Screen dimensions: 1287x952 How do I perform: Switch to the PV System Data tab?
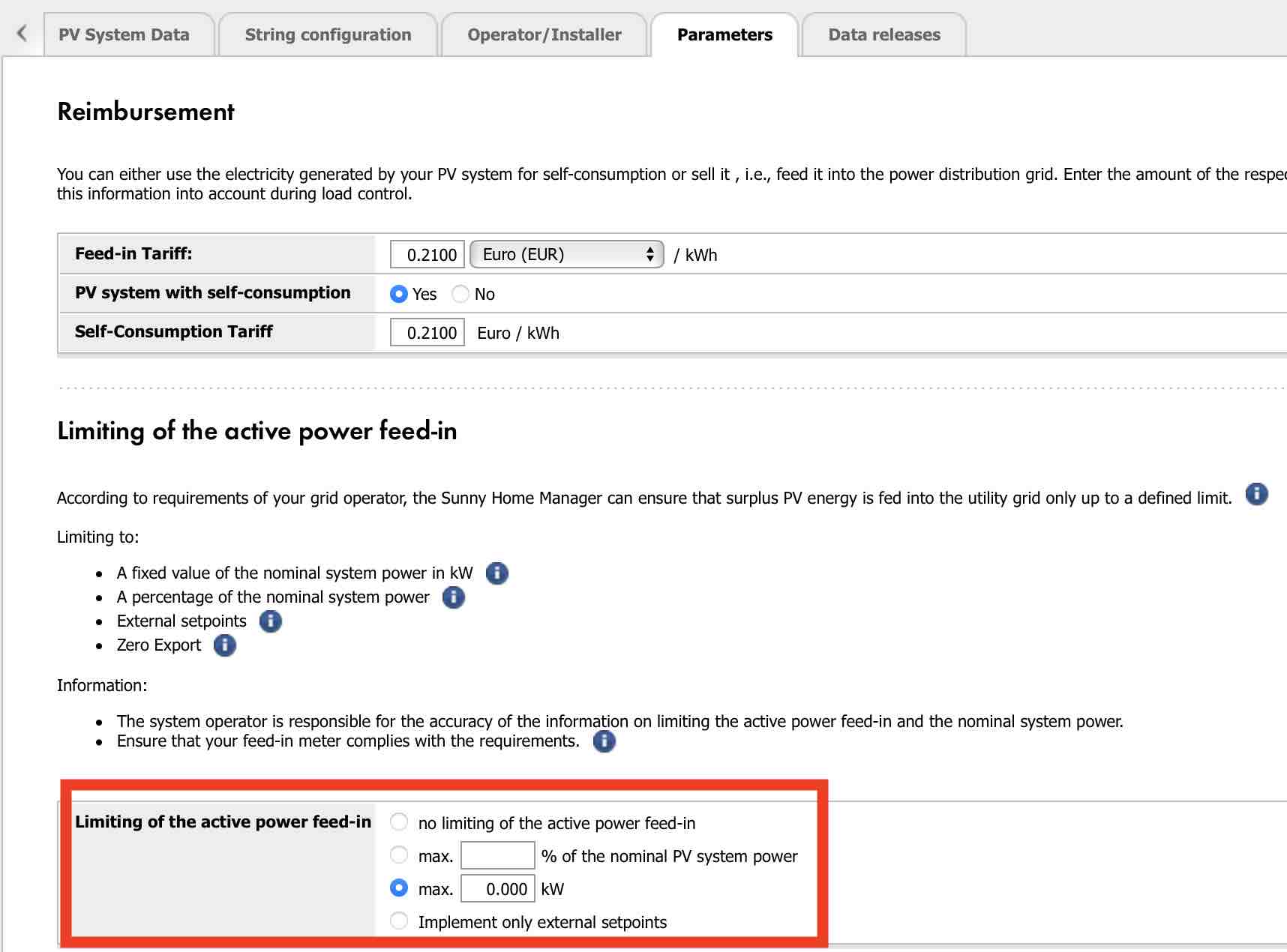pos(125,34)
